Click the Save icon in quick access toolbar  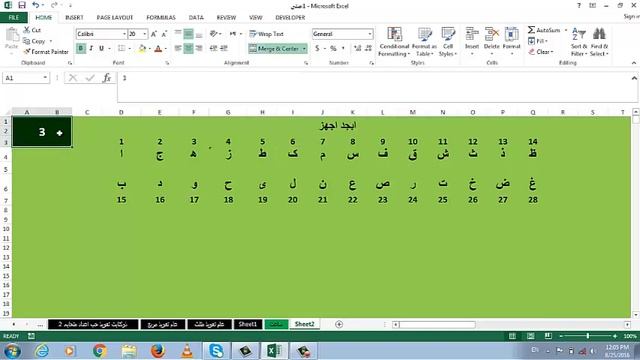[22, 5]
